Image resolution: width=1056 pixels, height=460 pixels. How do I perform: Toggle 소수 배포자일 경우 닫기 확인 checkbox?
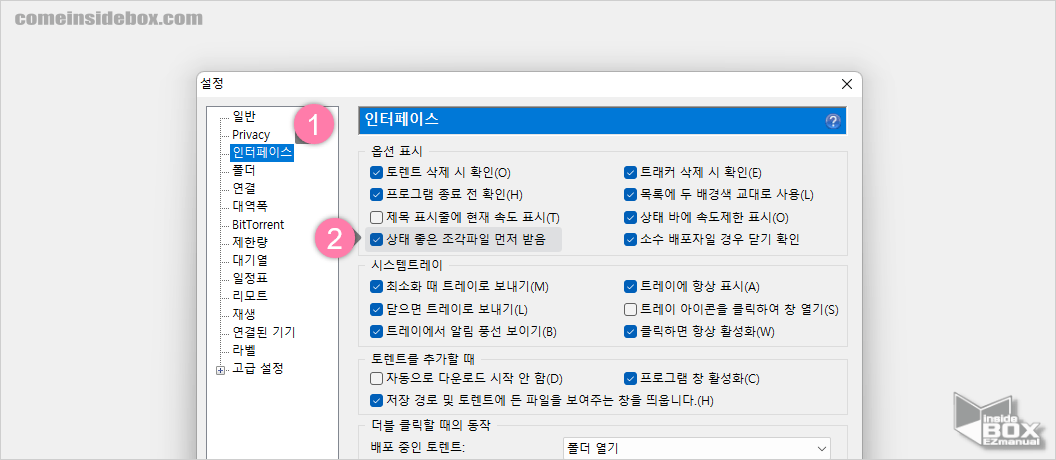pyautogui.click(x=630, y=239)
